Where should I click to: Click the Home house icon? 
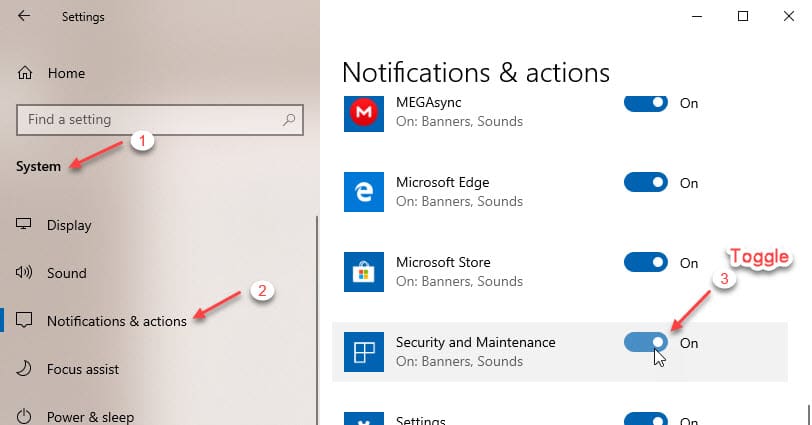[x=25, y=73]
